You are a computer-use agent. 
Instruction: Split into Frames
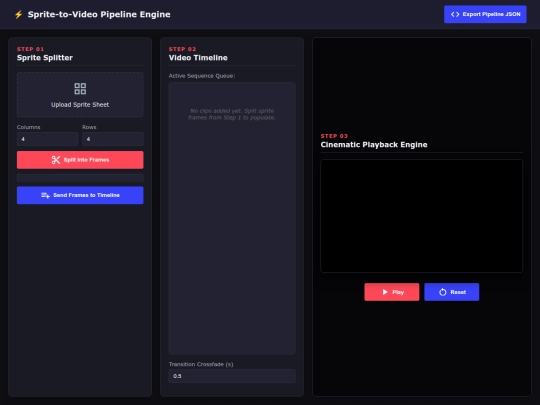[x=80, y=160]
